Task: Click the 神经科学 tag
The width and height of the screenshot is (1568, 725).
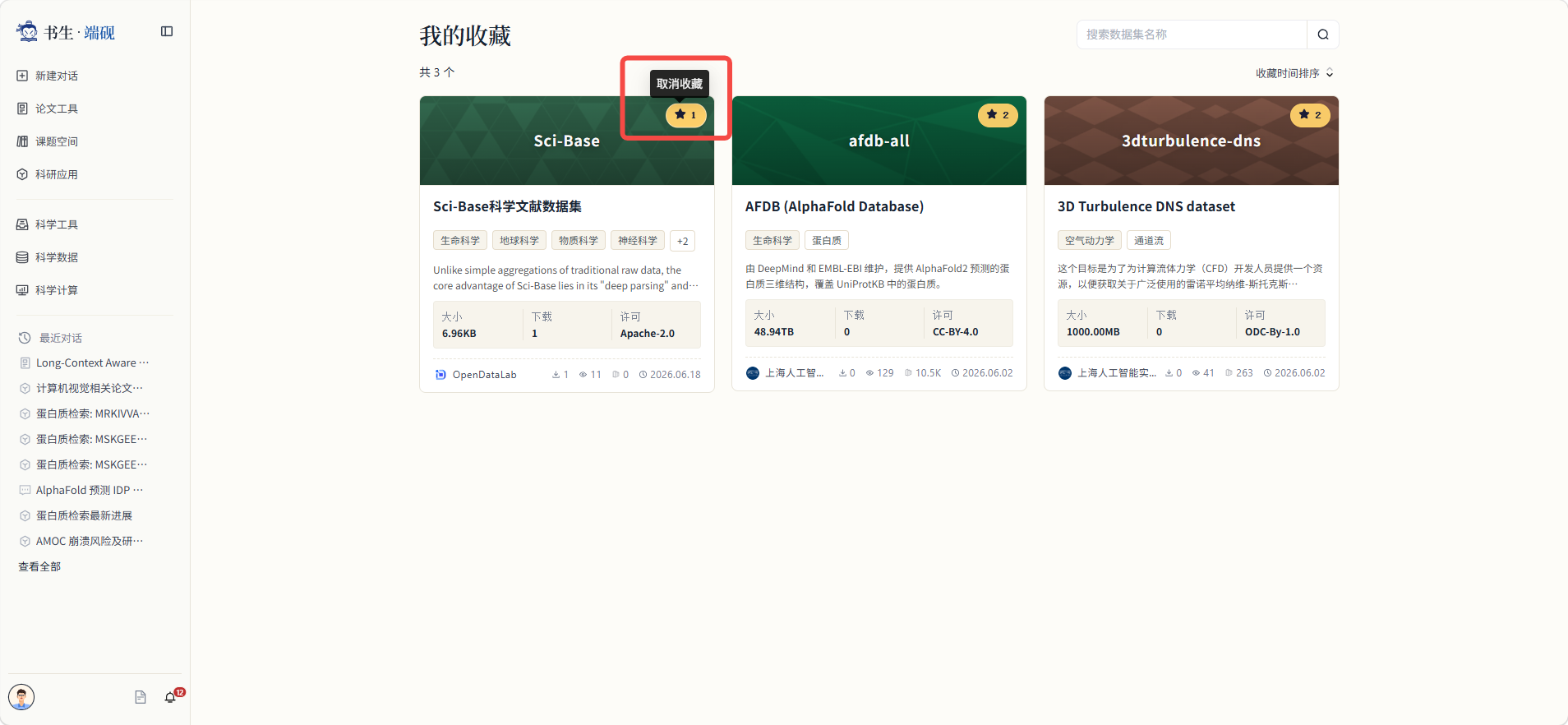Action: [x=638, y=241]
